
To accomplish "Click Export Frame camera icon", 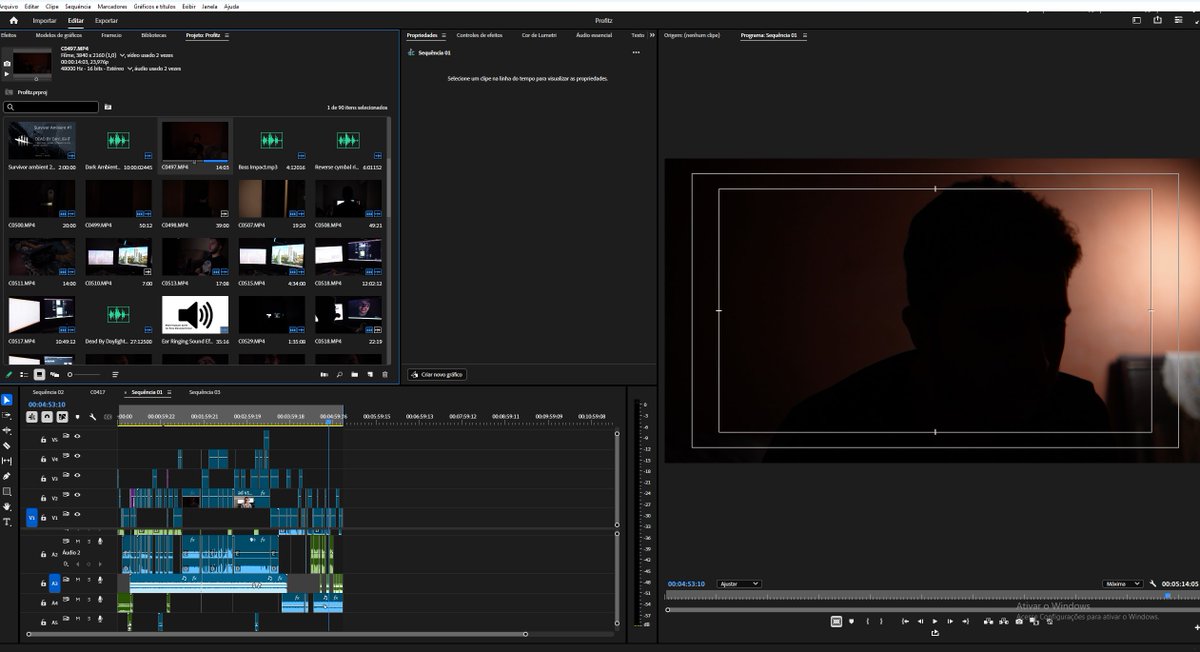I will (x=1018, y=621).
